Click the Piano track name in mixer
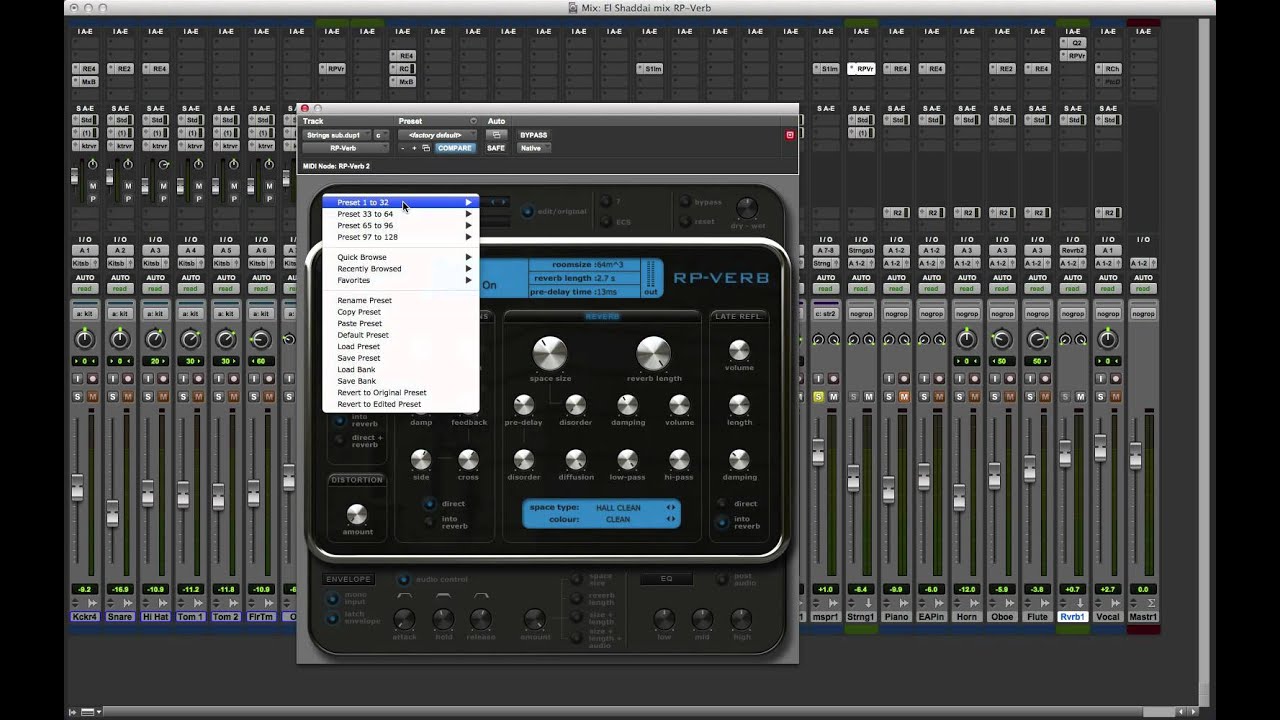The image size is (1280, 720). pos(896,617)
